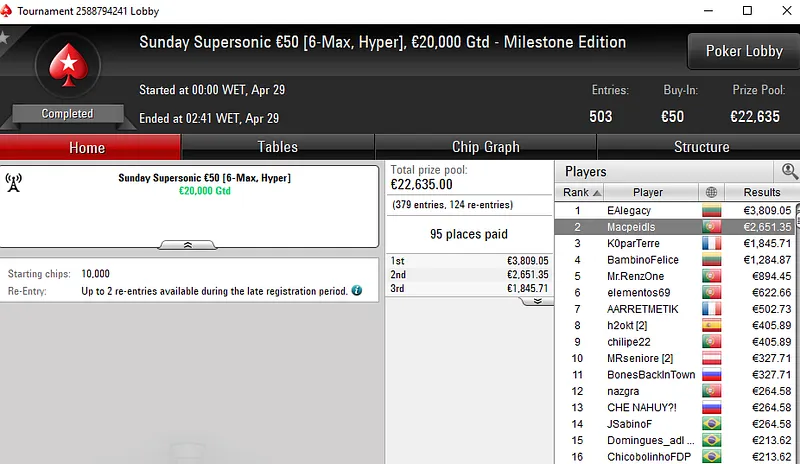Screen dimensions: 800x464
Task: Click the globe country column header
Action: [x=712, y=192]
